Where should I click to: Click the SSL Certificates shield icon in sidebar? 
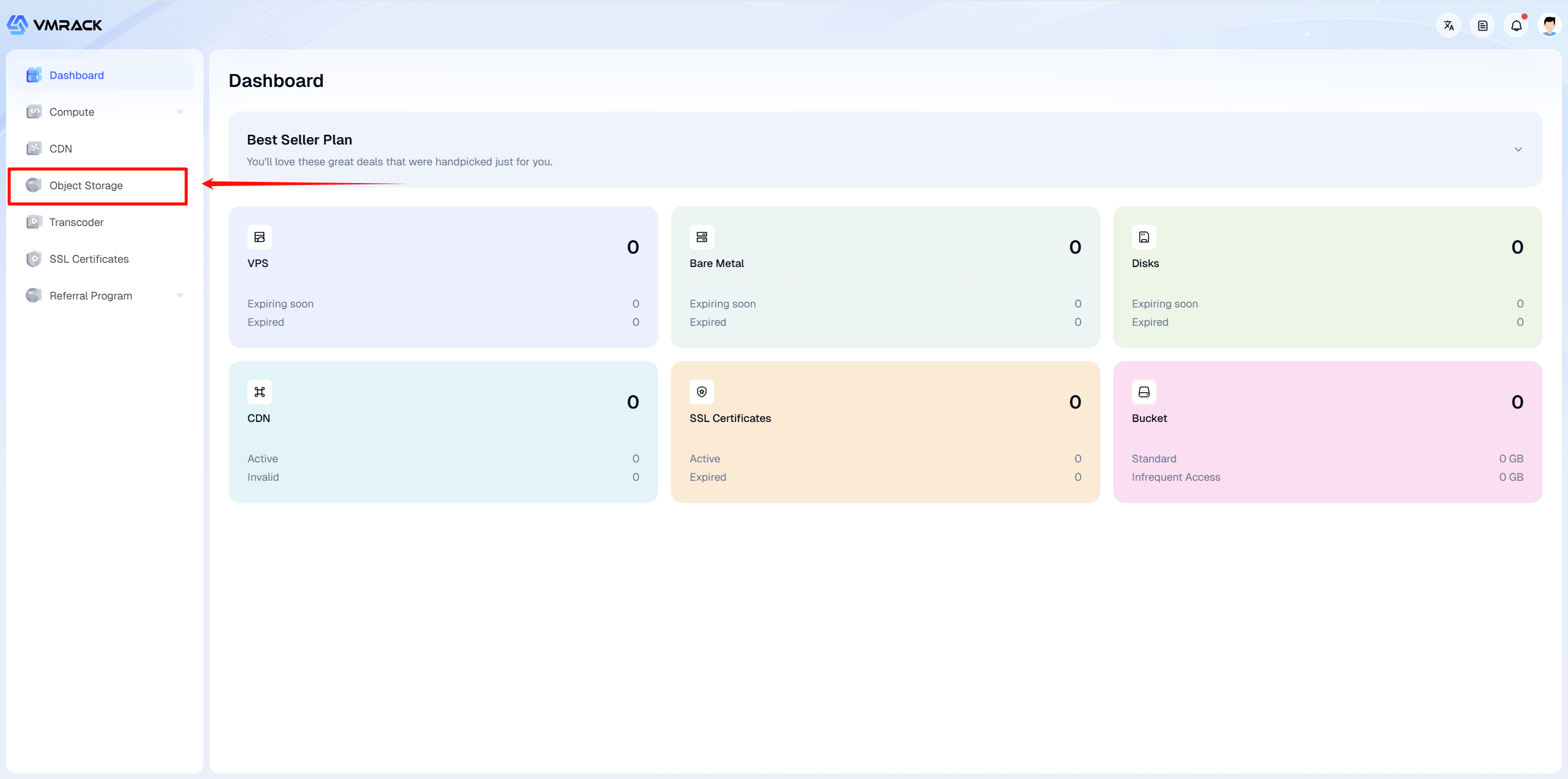click(x=34, y=259)
